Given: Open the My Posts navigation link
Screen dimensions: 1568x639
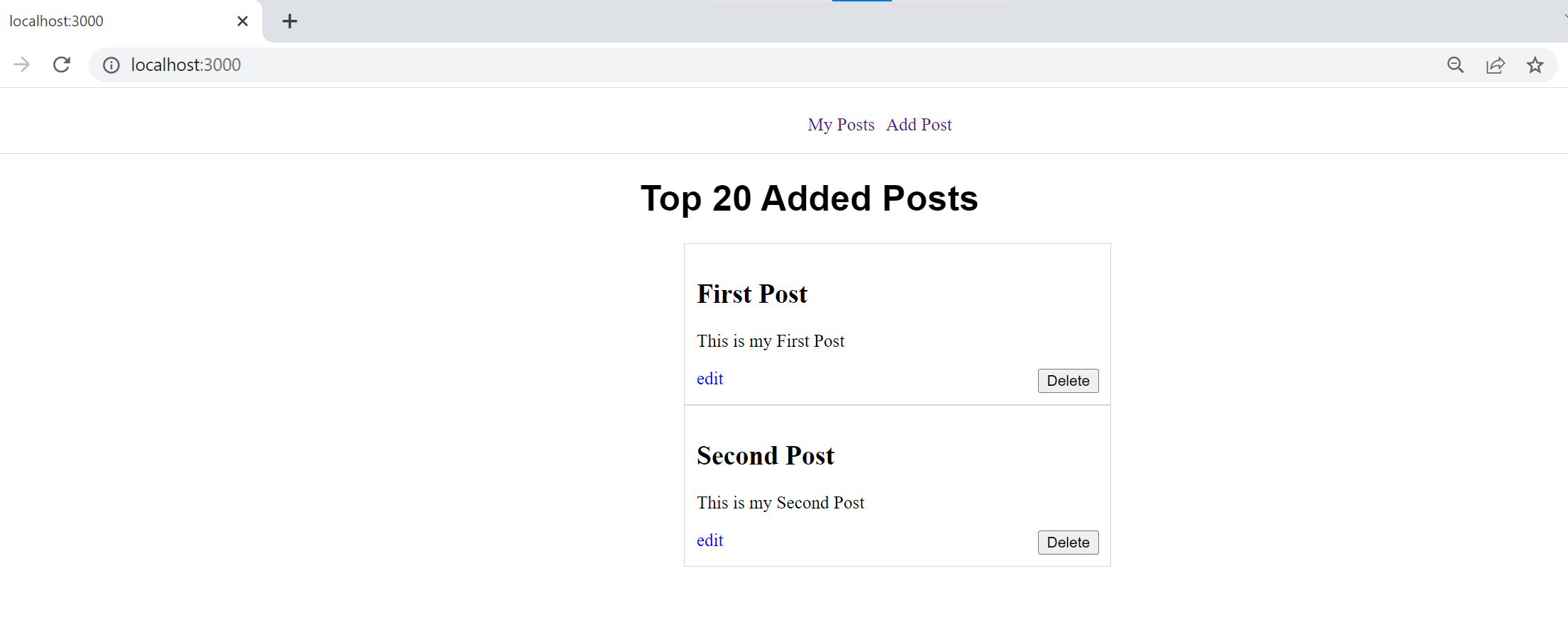Looking at the screenshot, I should (x=841, y=125).
